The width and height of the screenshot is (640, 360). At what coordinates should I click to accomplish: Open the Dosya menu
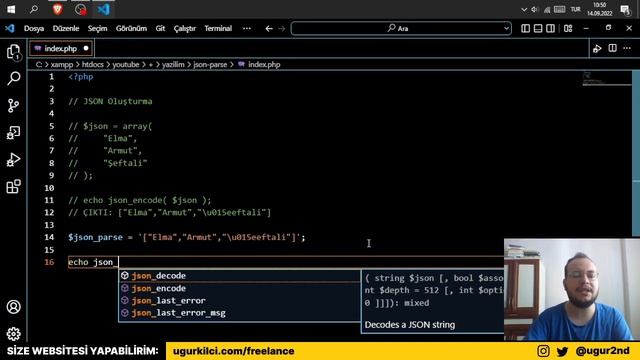click(x=34, y=29)
